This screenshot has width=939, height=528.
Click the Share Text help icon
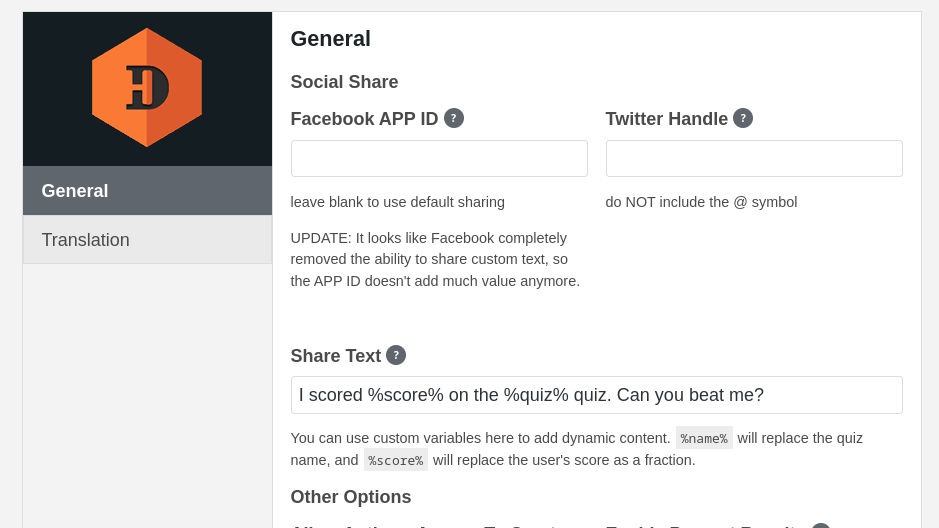[396, 355]
